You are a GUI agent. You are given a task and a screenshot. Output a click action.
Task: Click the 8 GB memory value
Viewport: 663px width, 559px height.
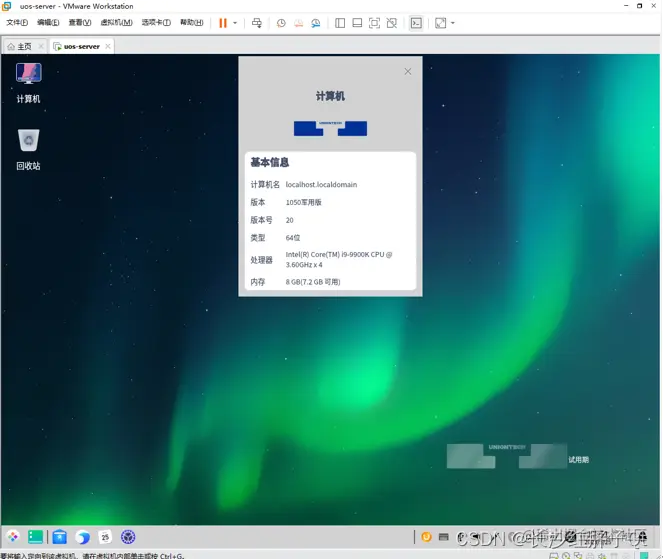click(313, 282)
